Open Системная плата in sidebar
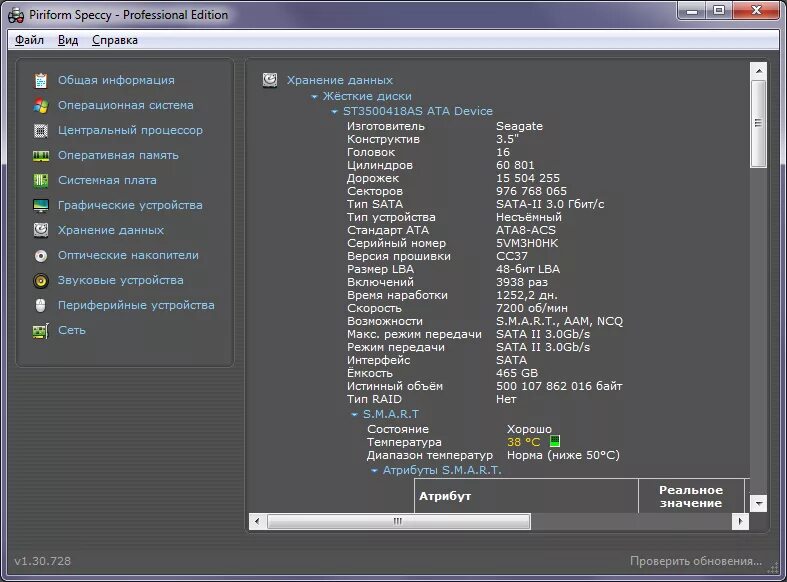Image resolution: width=787 pixels, height=582 pixels. (x=107, y=180)
